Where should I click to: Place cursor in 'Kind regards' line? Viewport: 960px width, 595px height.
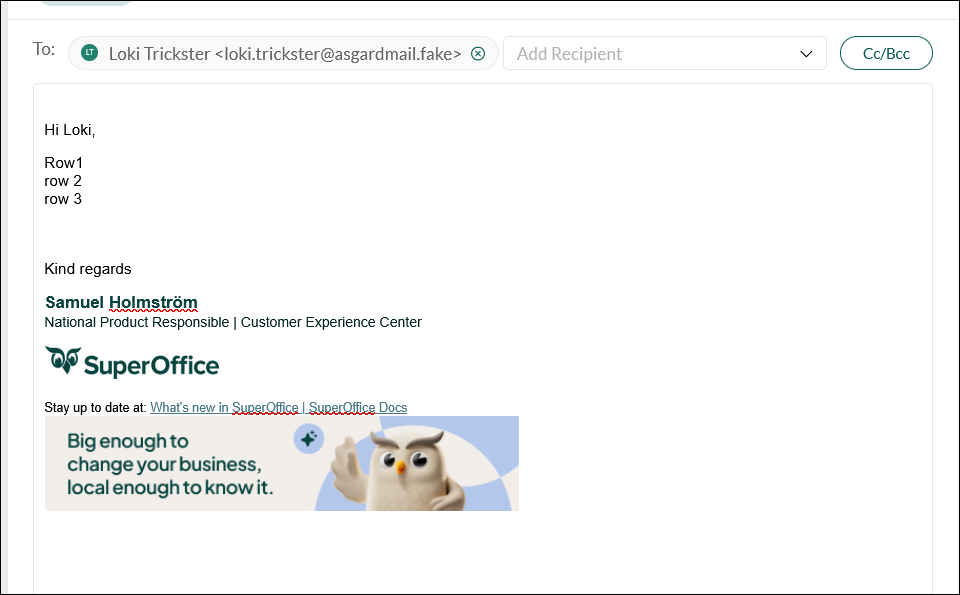(88, 269)
